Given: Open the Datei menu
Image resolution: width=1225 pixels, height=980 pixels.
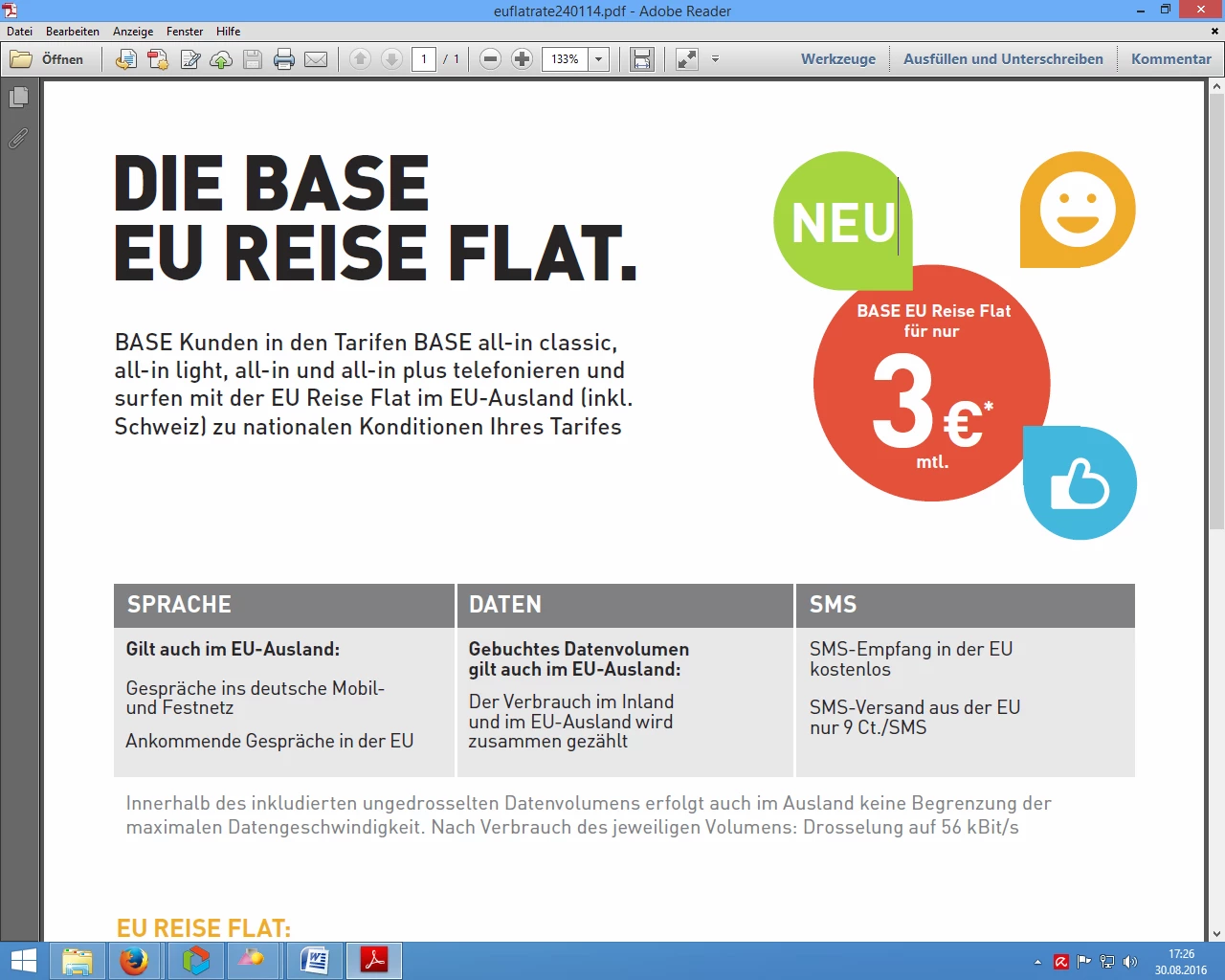Looking at the screenshot, I should click(x=19, y=32).
